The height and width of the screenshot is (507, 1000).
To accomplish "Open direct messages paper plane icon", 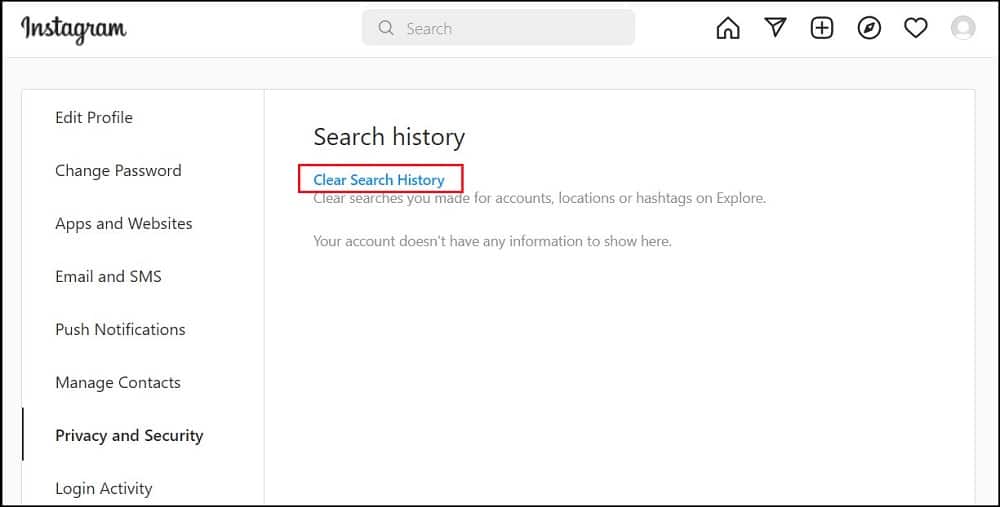I will coord(775,27).
